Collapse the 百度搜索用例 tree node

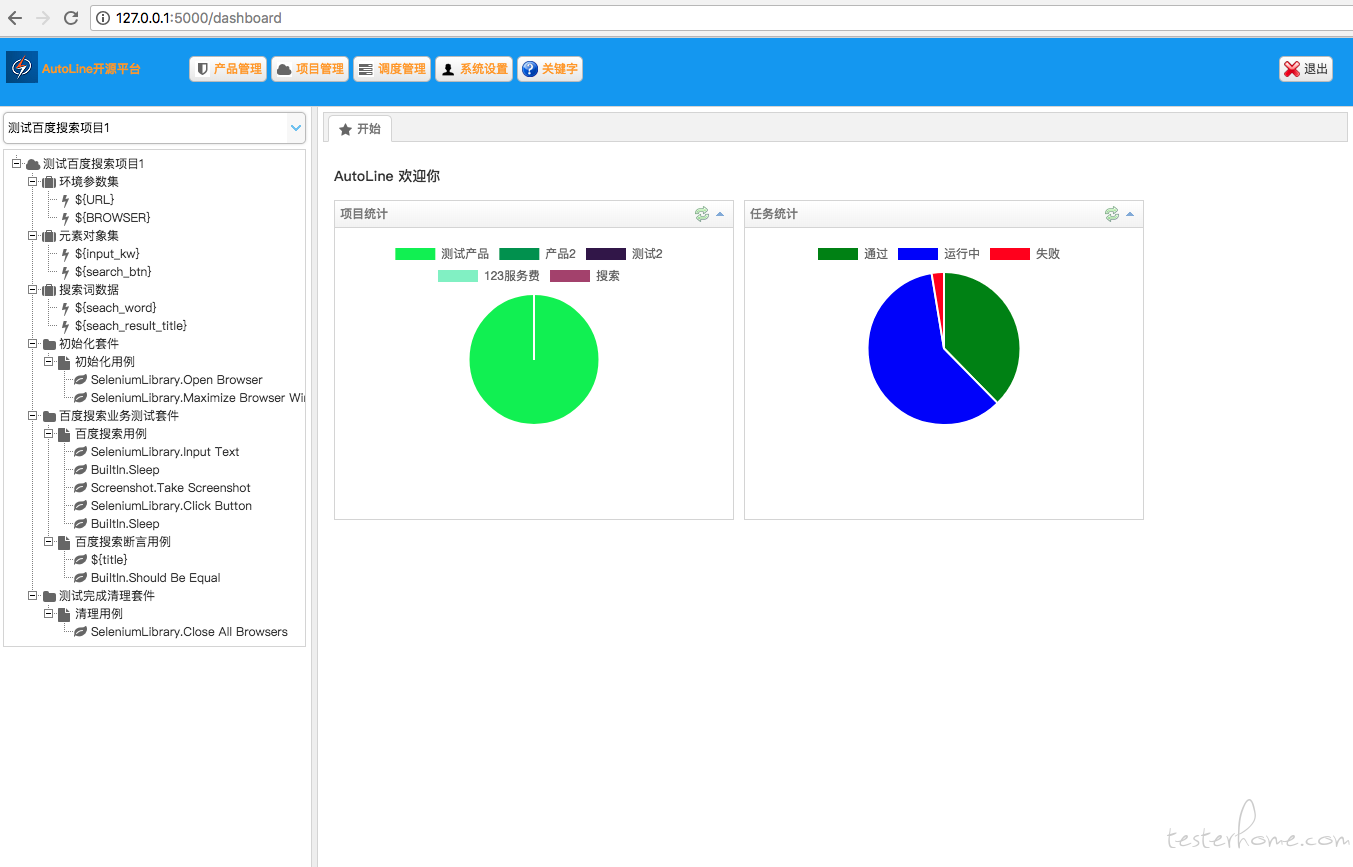click(x=49, y=434)
